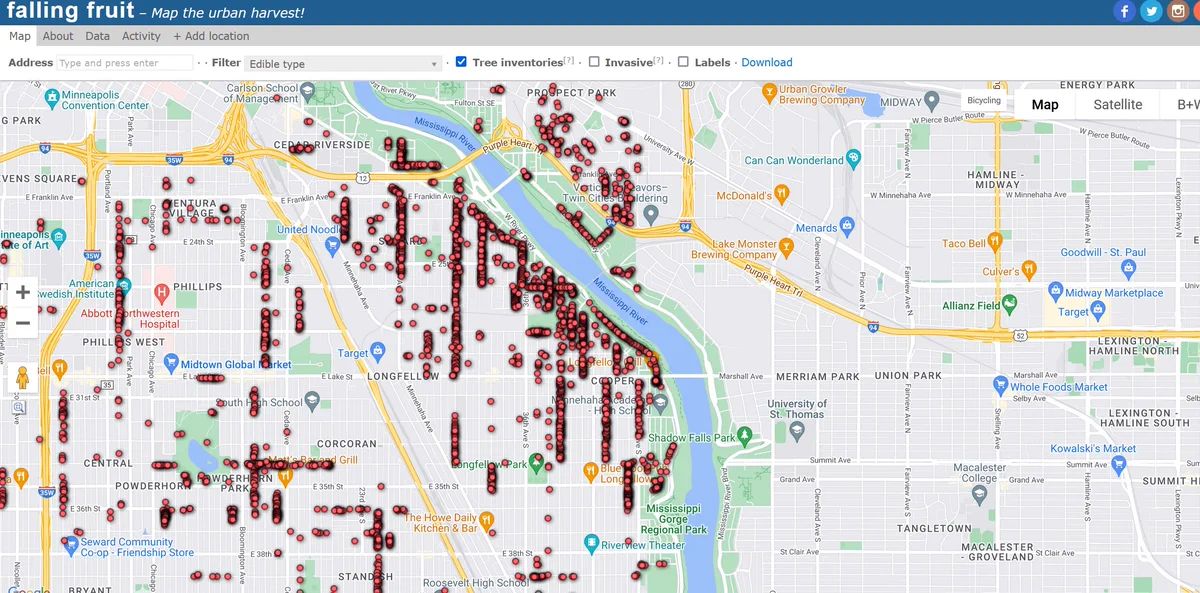Click Minneapolis Convention Center marker

[53, 97]
